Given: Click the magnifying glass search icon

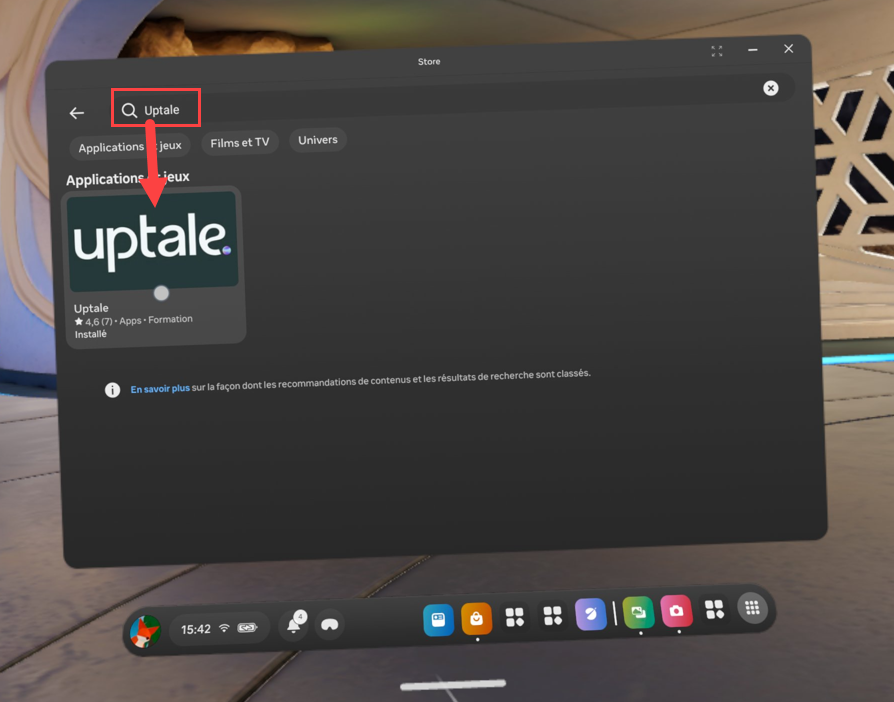Looking at the screenshot, I should 129,110.
